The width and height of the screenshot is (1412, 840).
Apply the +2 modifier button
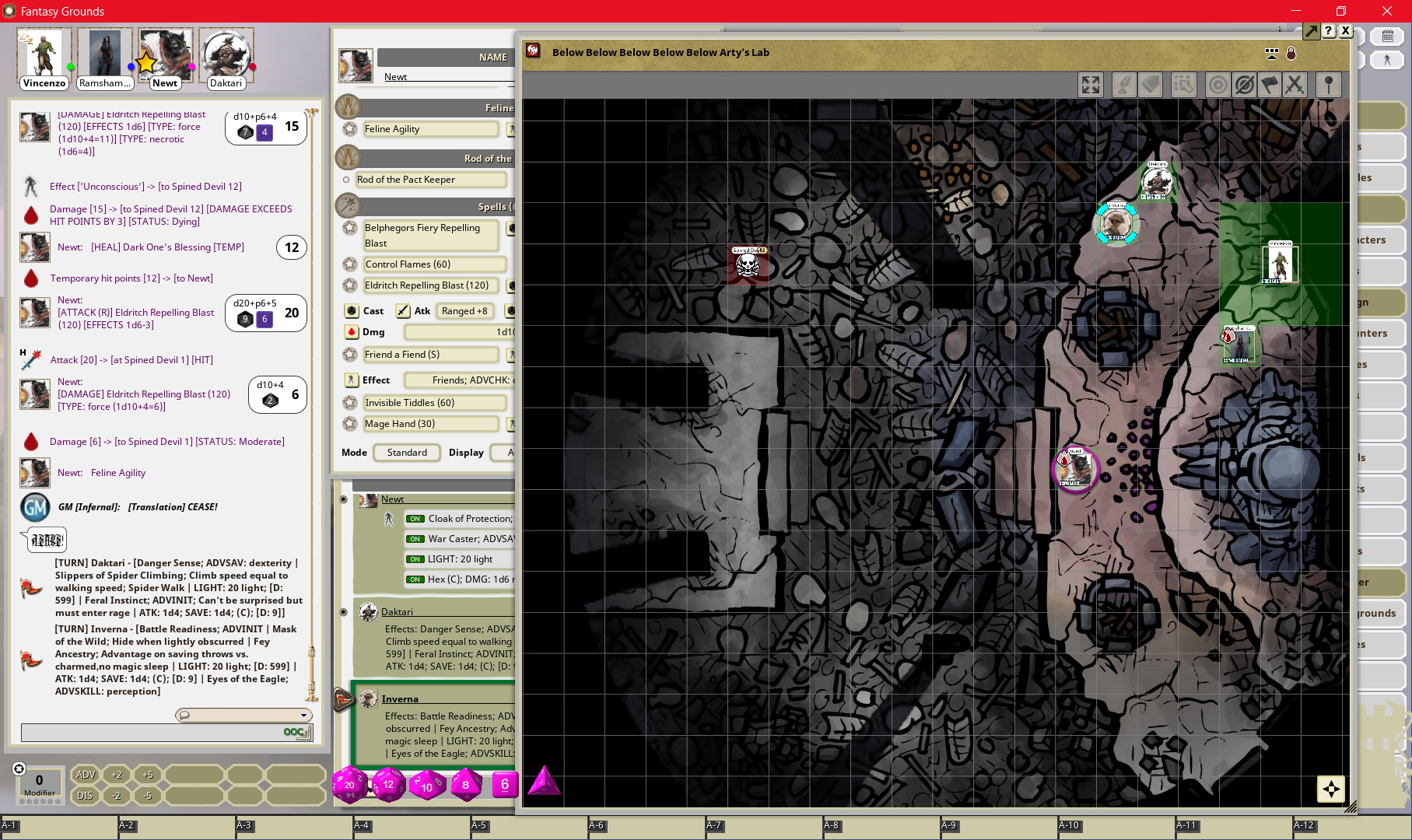(117, 775)
